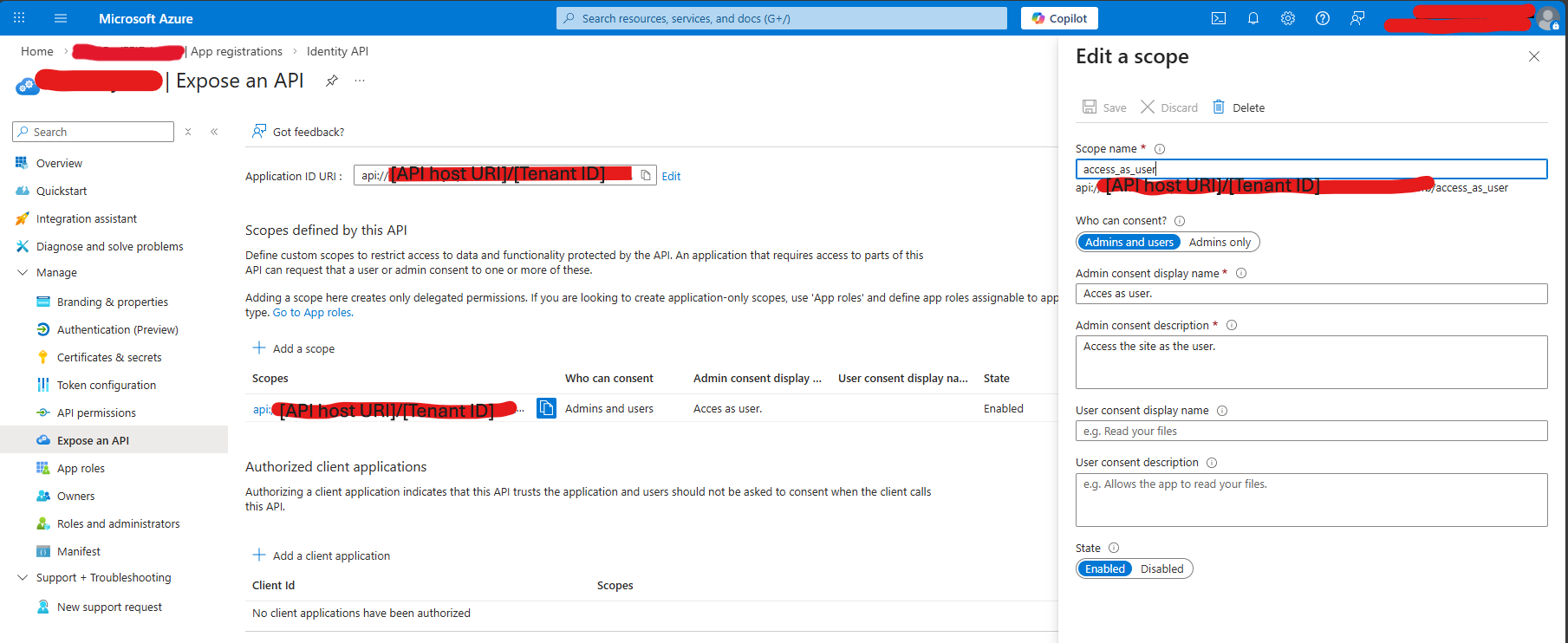1568x643 pixels.
Task: Set scope state to Disabled
Action: coord(1161,568)
